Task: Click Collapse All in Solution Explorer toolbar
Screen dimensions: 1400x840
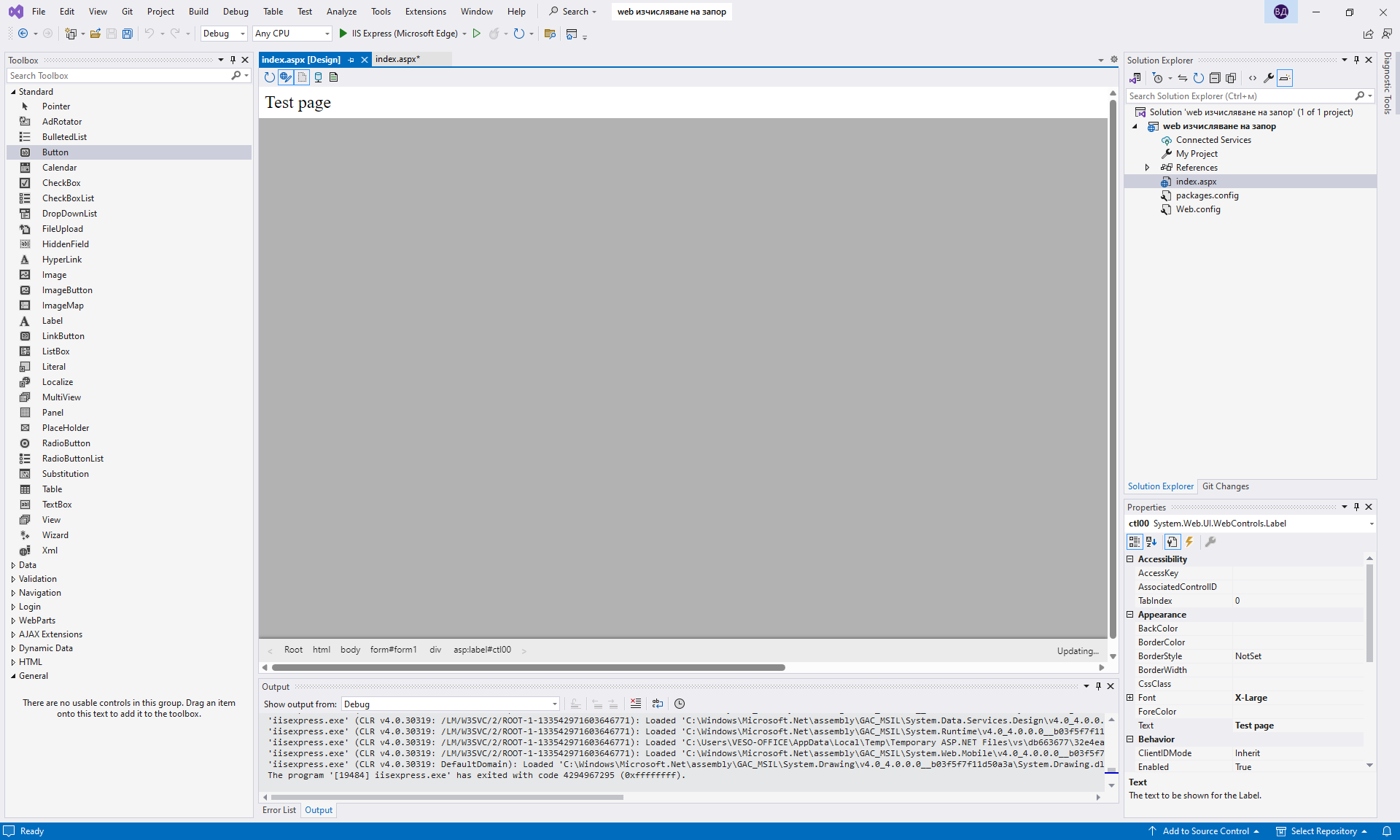Action: point(1215,78)
